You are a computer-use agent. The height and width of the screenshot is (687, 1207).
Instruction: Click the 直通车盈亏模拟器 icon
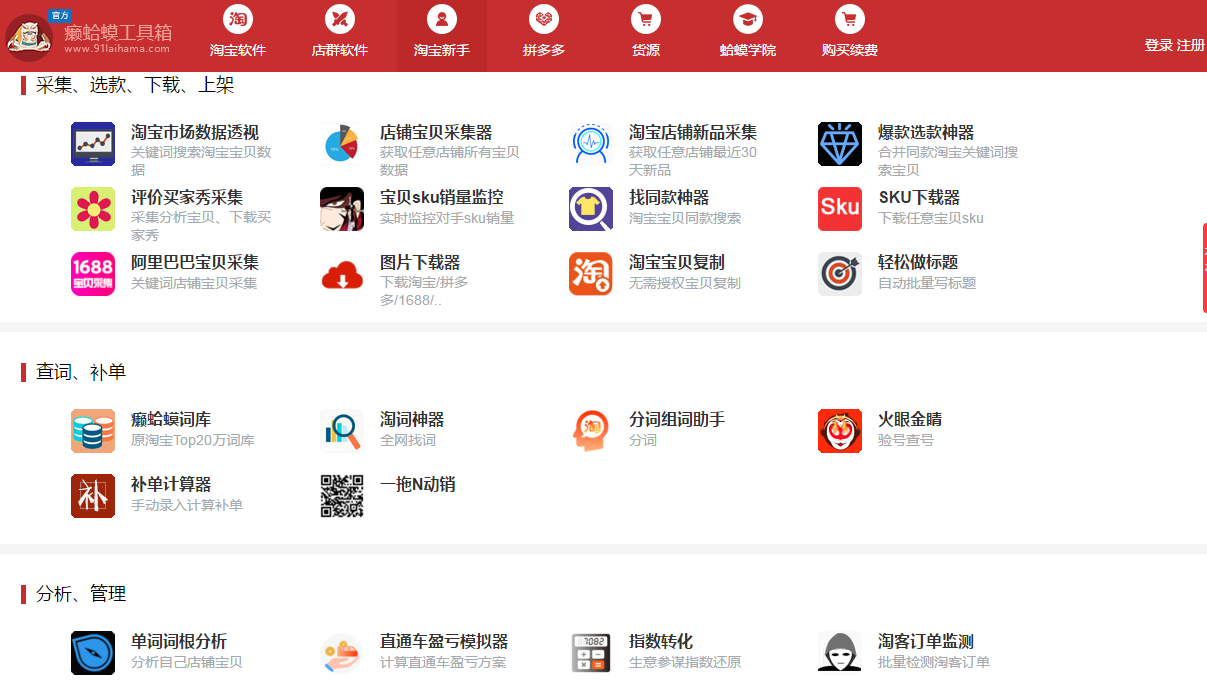click(x=342, y=653)
